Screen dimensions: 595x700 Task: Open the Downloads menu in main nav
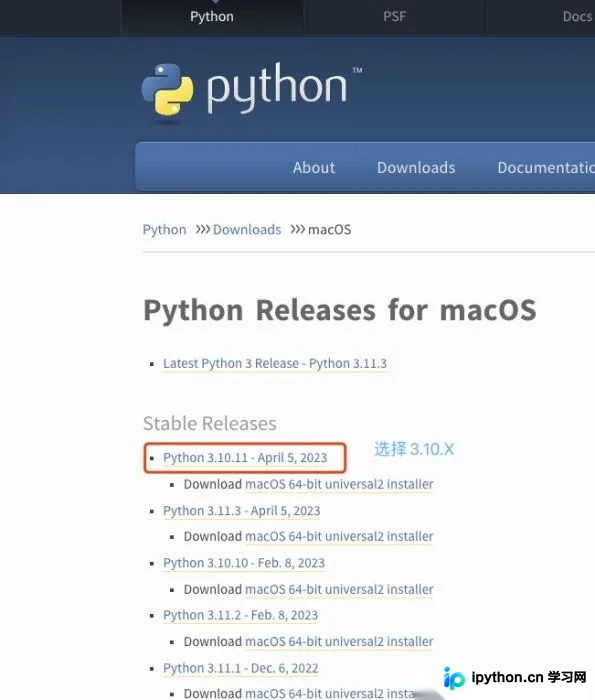coord(416,167)
